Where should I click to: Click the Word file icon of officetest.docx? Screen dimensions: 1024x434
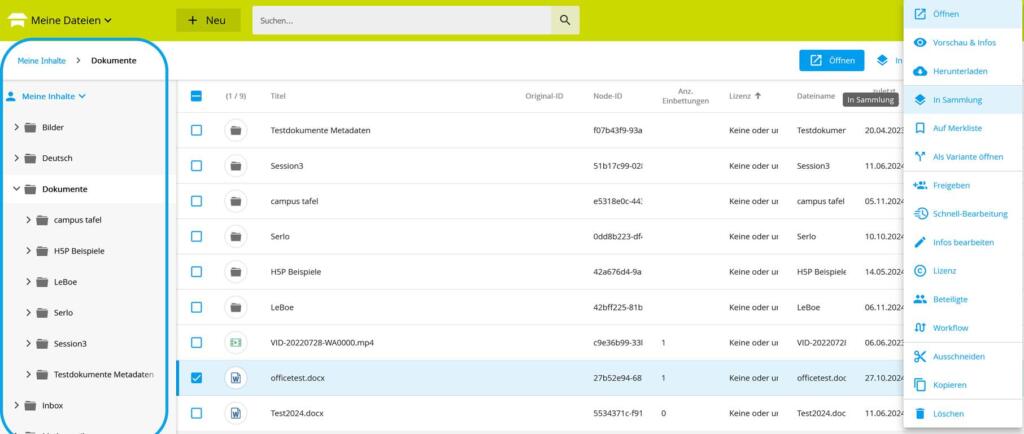point(236,378)
